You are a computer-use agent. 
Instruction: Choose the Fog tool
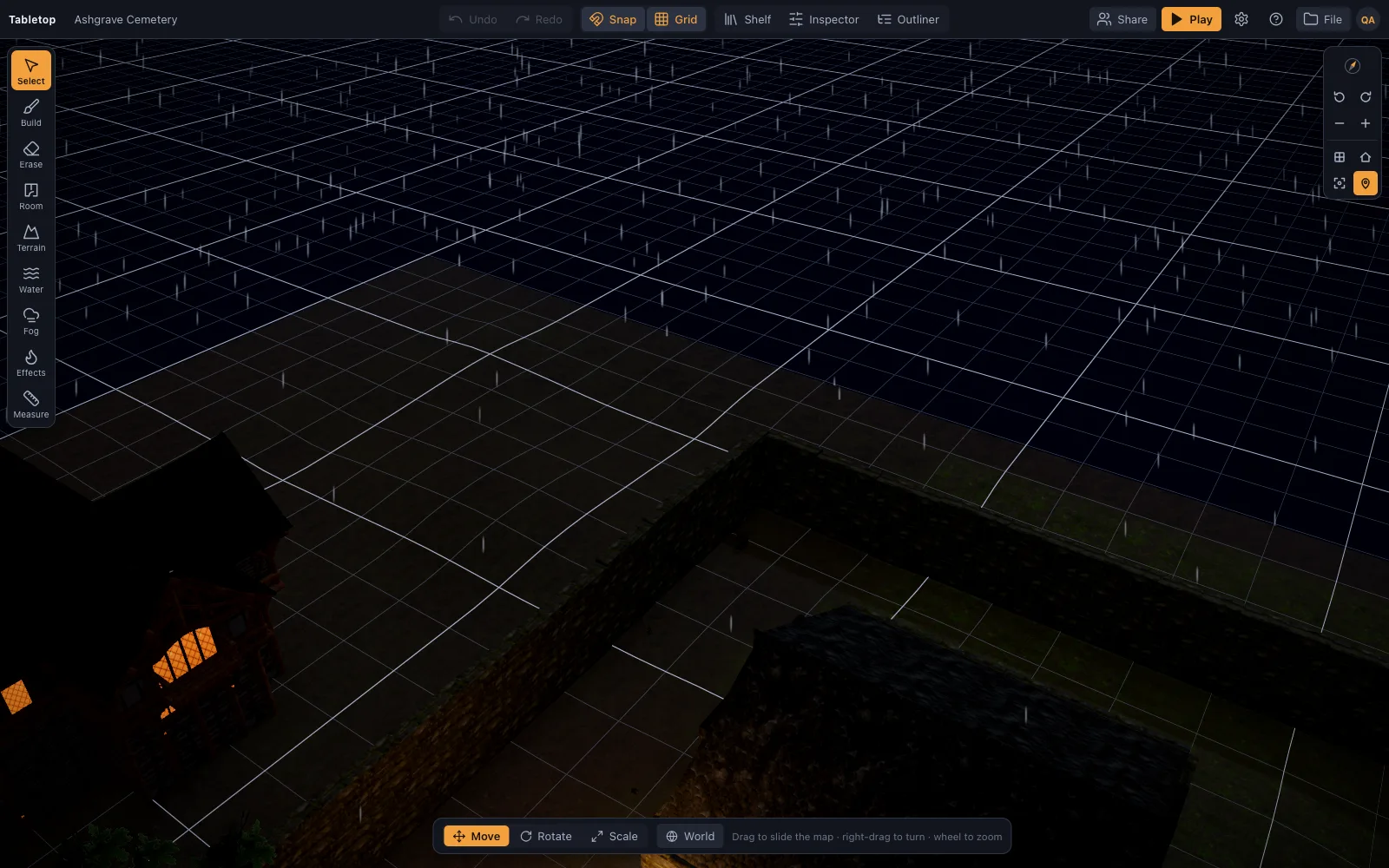click(31, 320)
